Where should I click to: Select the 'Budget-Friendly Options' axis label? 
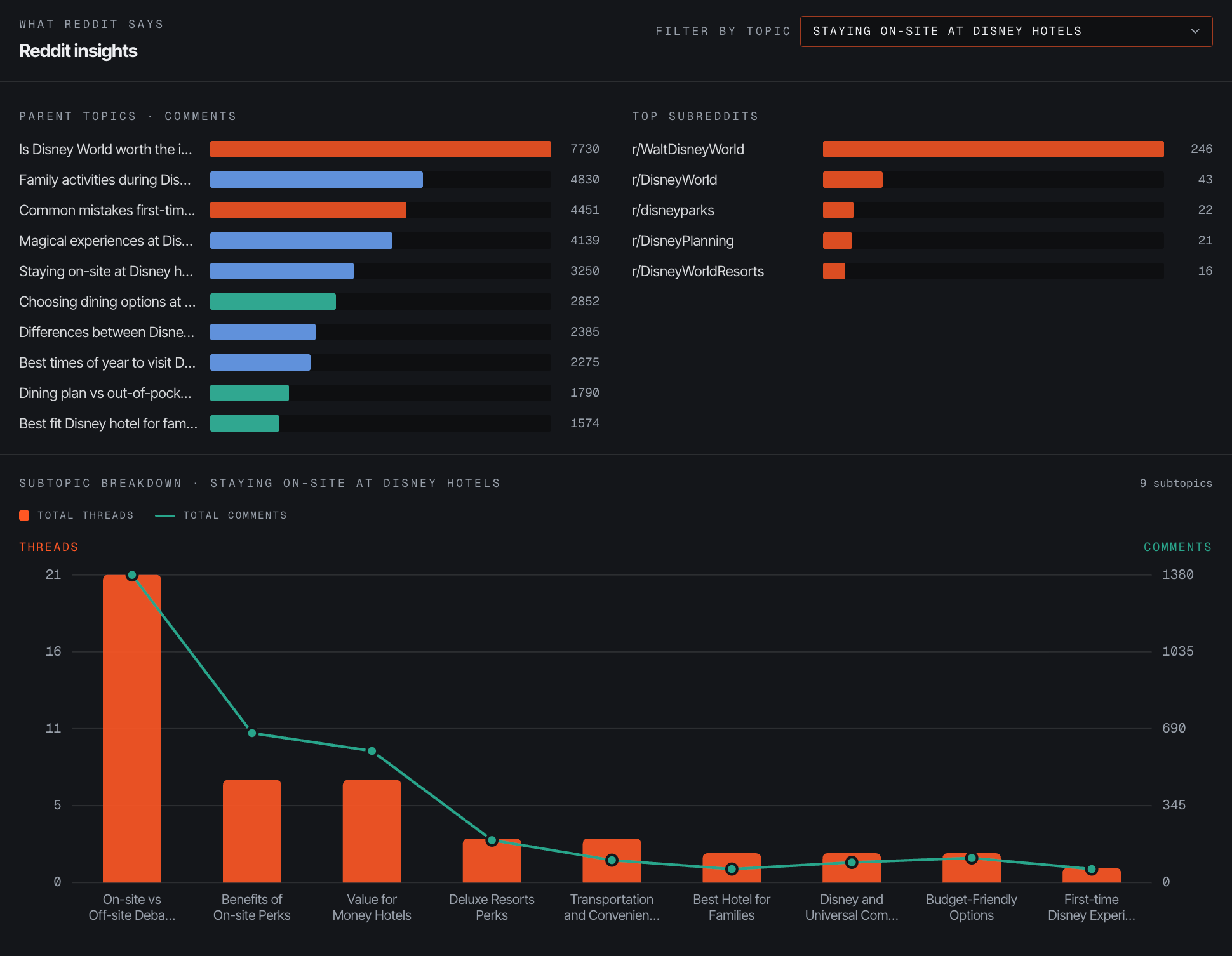972,907
